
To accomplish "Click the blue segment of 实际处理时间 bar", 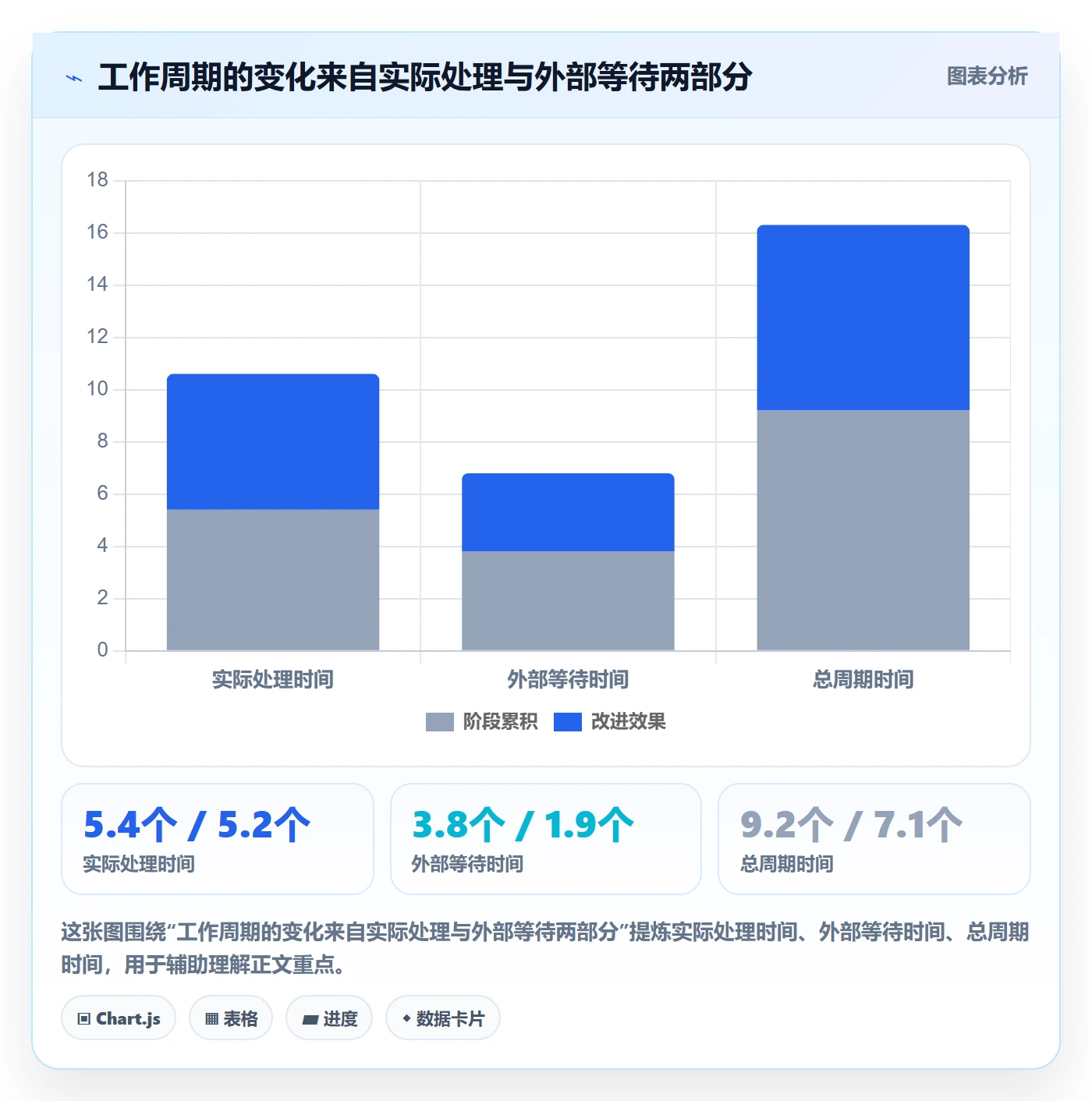I will point(273,441).
